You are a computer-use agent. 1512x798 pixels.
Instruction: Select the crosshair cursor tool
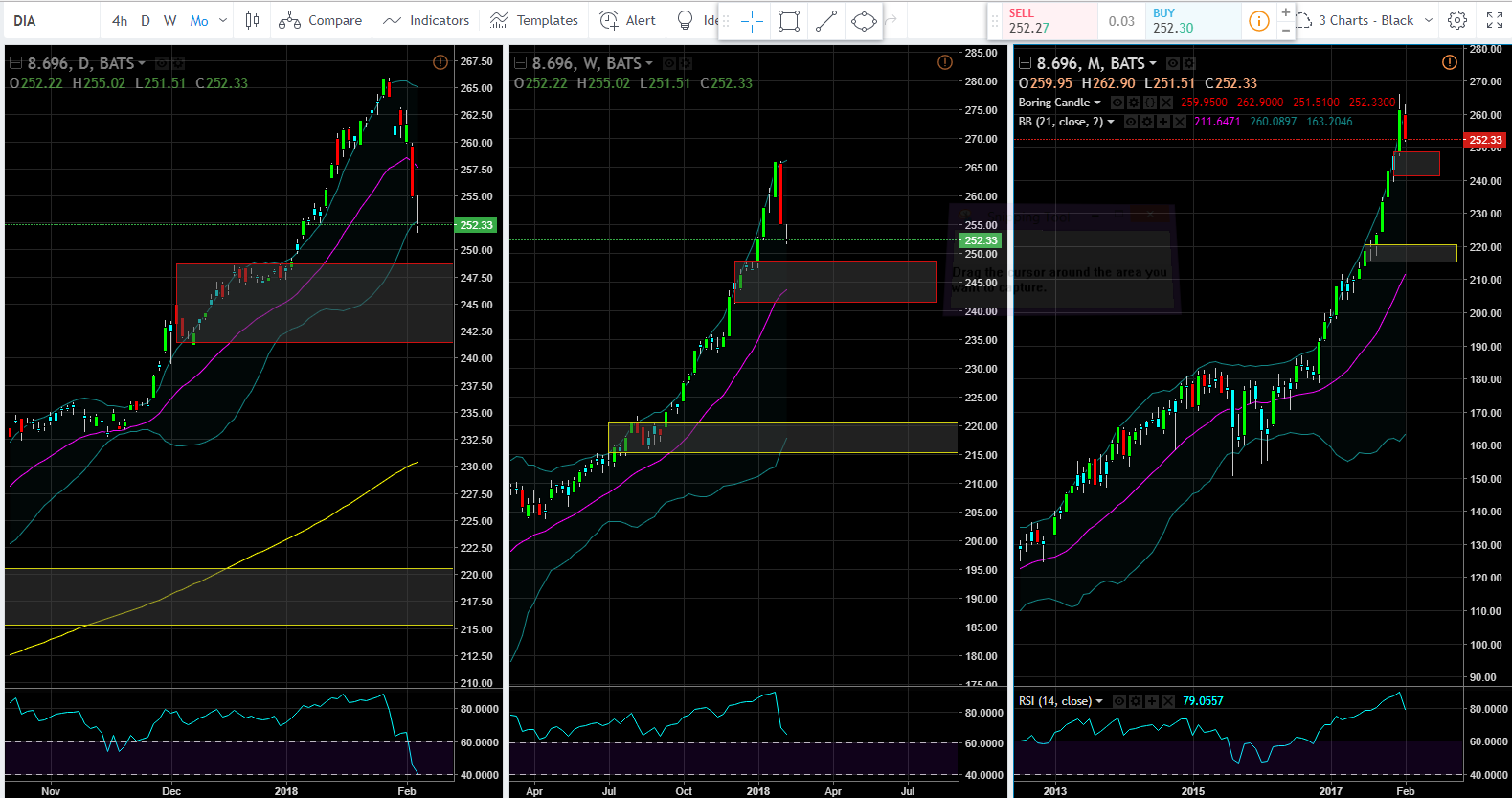(x=752, y=21)
